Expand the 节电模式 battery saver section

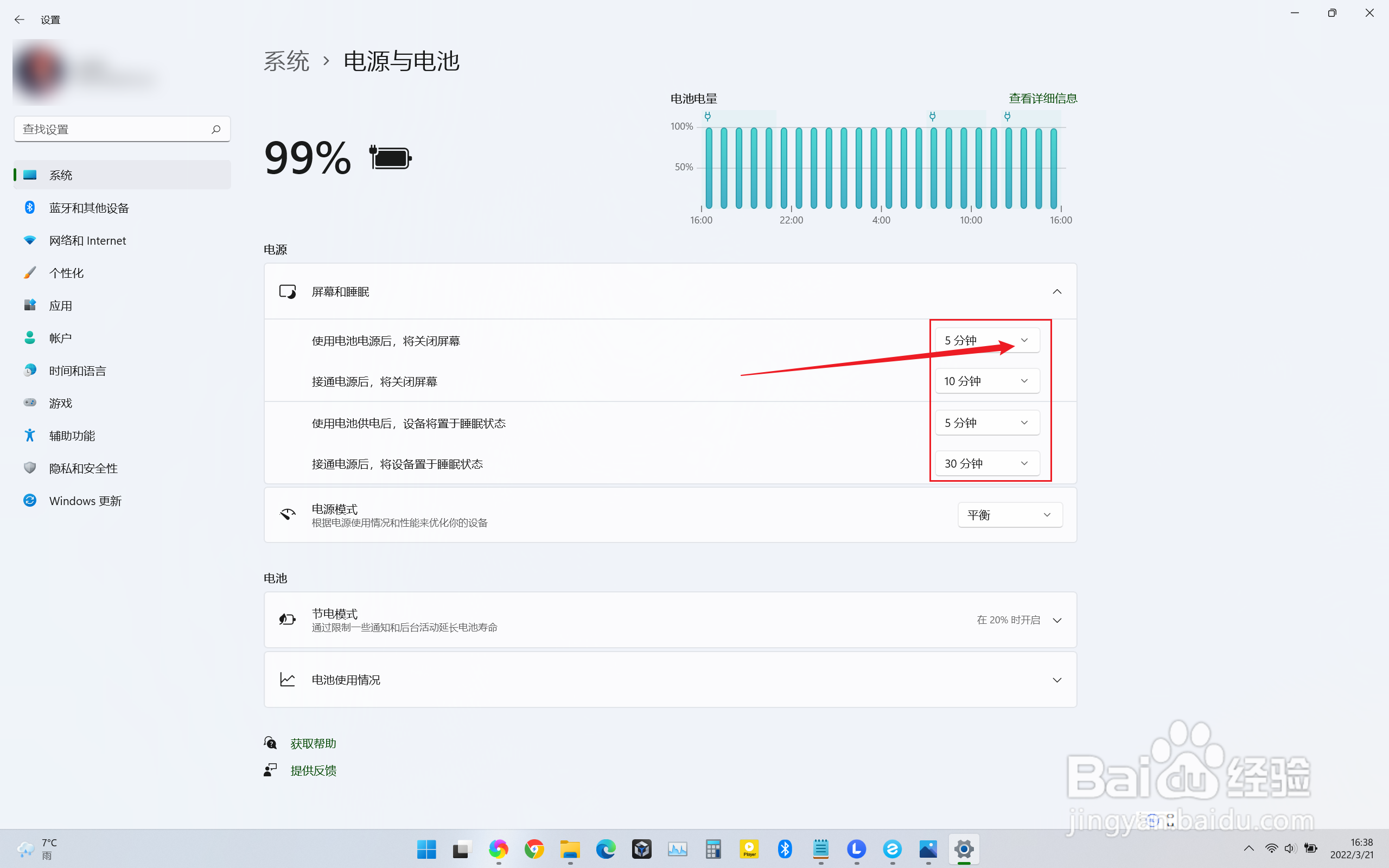click(1057, 620)
